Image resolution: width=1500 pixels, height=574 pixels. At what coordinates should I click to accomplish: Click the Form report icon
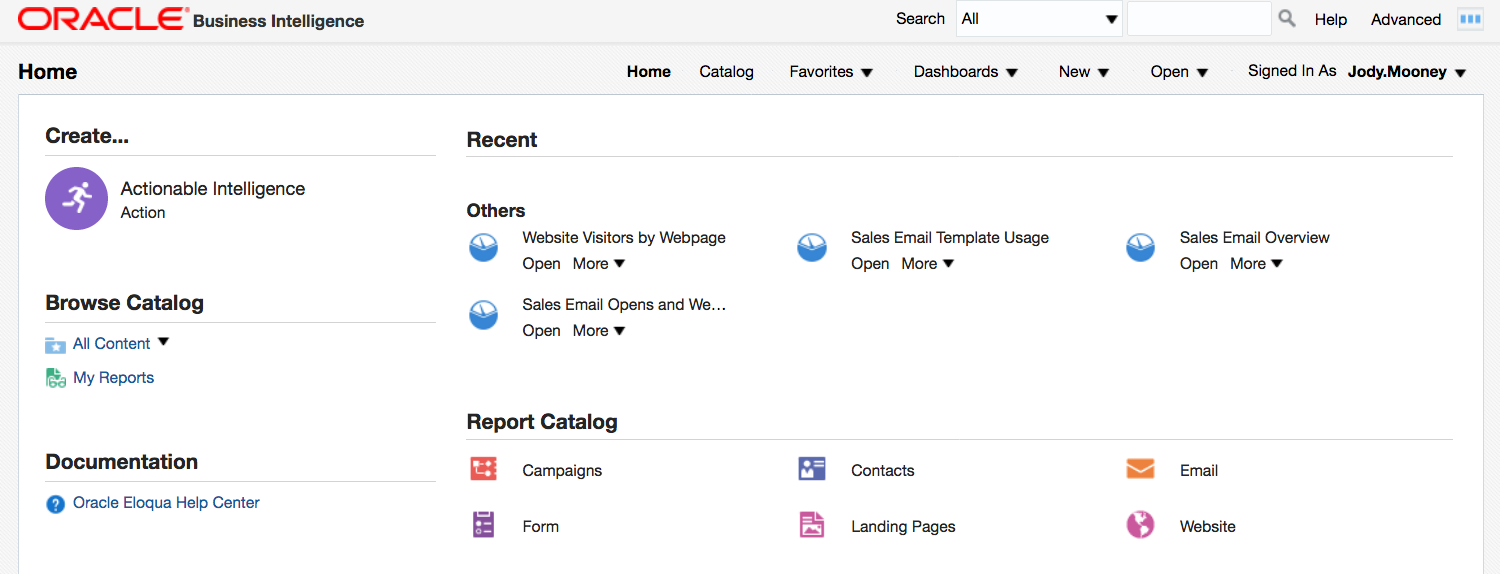coord(484,525)
